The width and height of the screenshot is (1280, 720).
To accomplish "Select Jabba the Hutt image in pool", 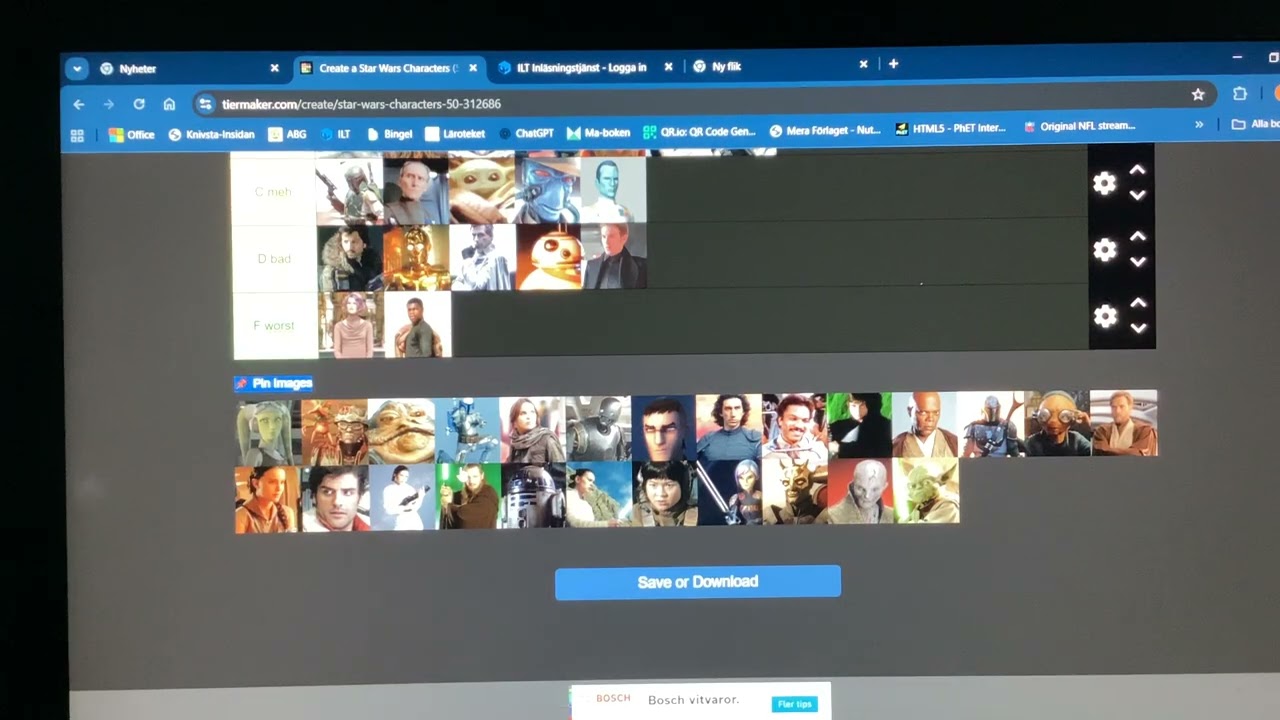I will 401,431.
